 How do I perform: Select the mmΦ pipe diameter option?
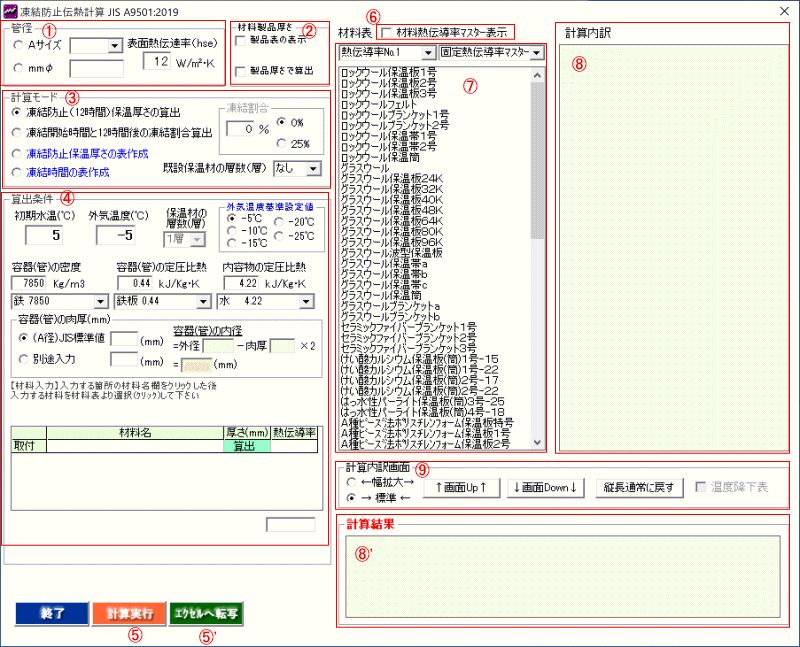pyautogui.click(x=20, y=70)
